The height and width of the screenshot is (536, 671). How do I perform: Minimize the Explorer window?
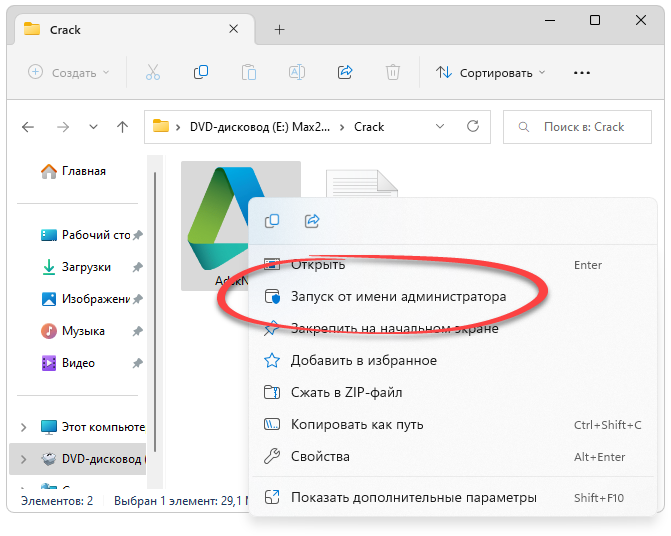pos(550,20)
